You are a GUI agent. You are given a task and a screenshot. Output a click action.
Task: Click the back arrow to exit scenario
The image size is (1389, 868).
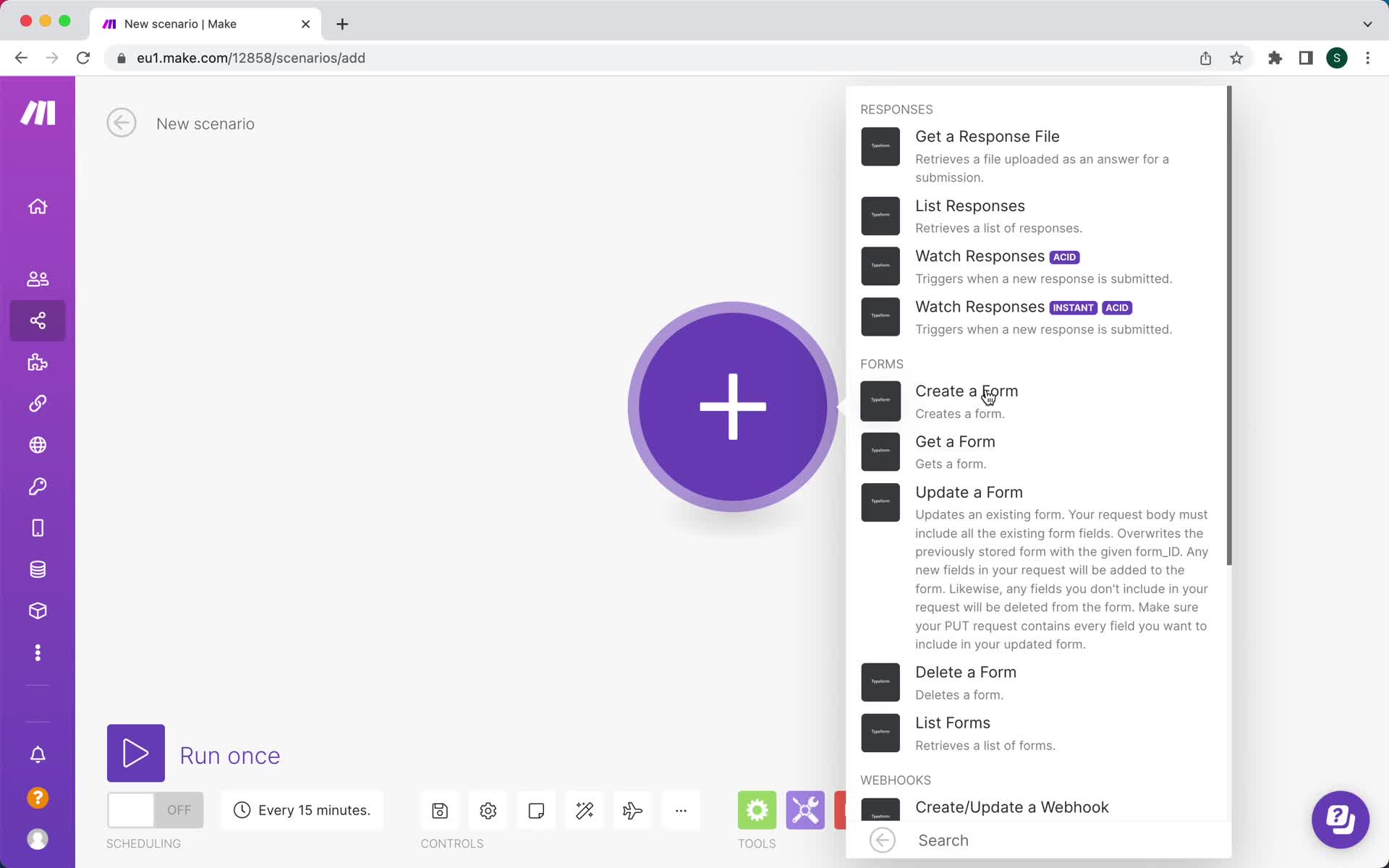tap(122, 122)
